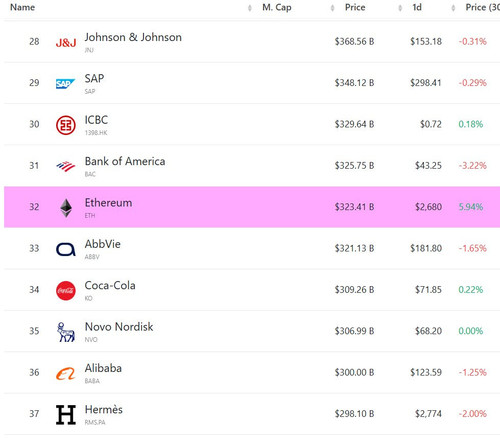Click the Bank of America flag logo

(x=66, y=166)
